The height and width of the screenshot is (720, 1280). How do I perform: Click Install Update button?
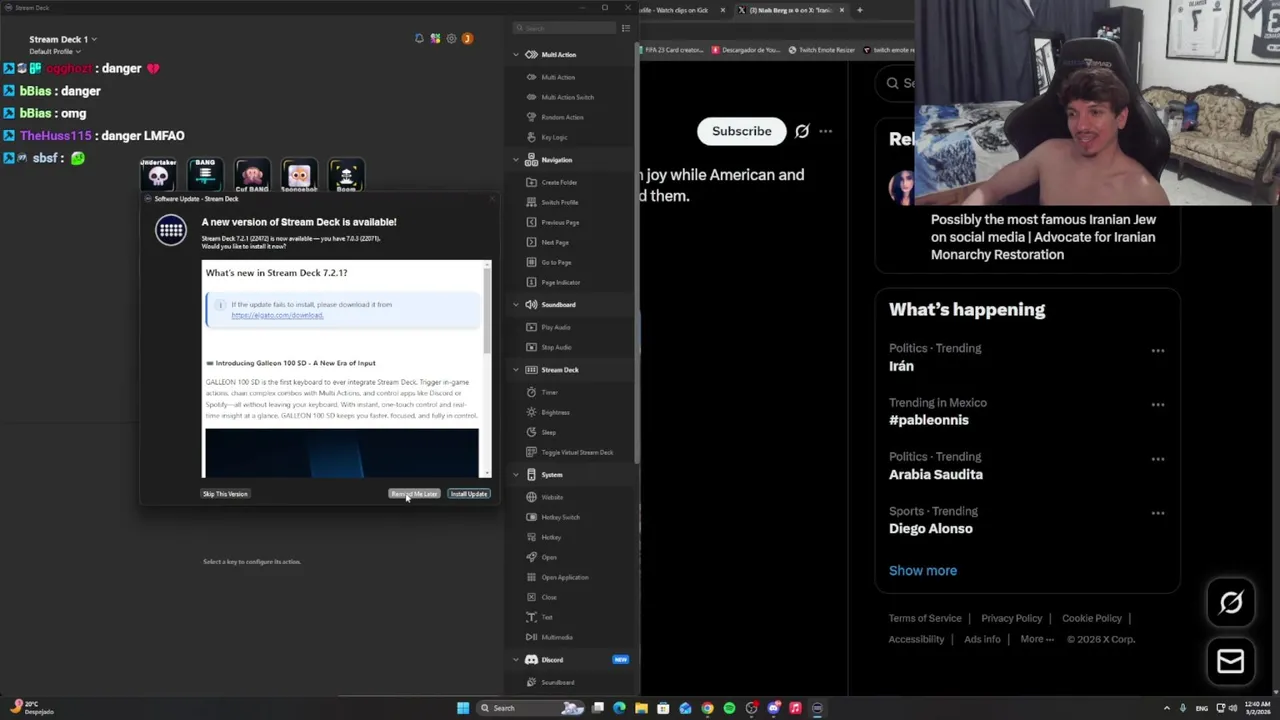[x=468, y=494]
